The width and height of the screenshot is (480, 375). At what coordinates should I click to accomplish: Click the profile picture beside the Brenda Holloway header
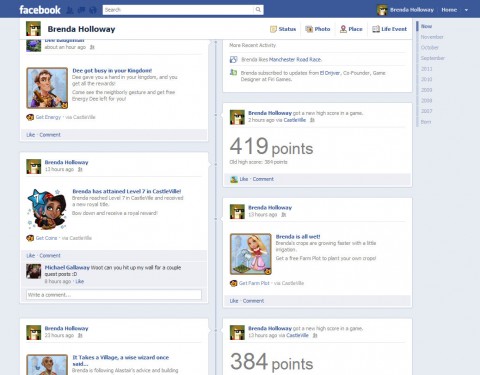pyautogui.click(x=33, y=29)
